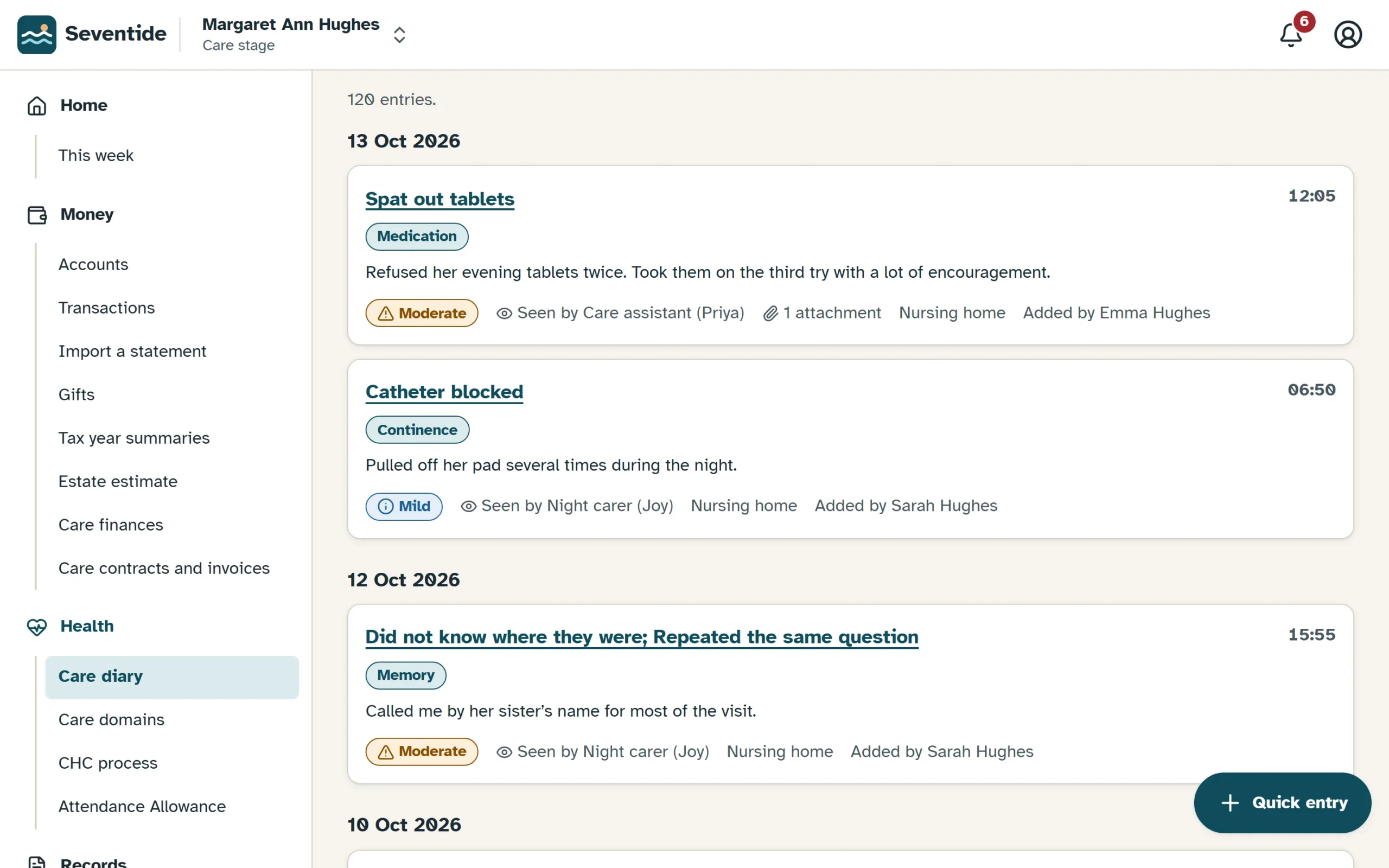The width and height of the screenshot is (1389, 868).
Task: Select the Moderate badge on Spat out tablets
Action: pos(421,314)
